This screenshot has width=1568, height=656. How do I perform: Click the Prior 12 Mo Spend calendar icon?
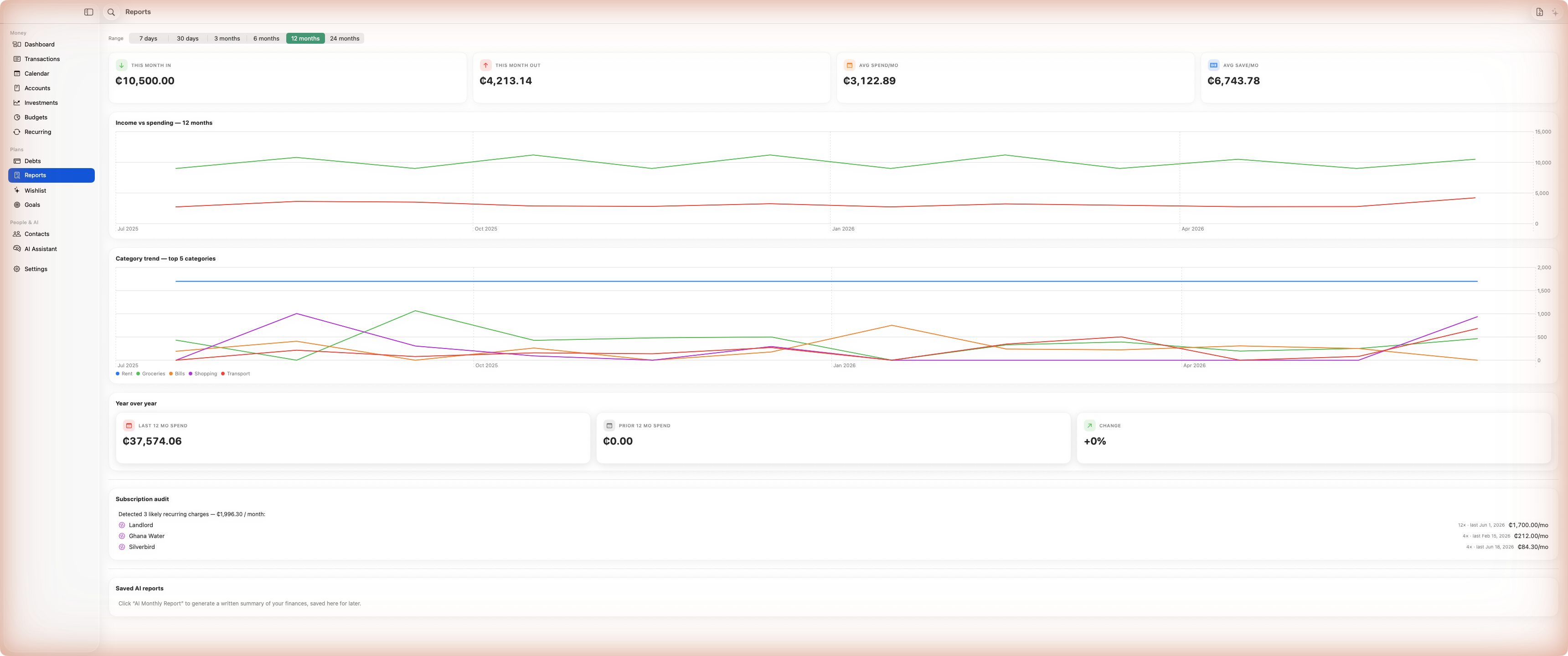(x=609, y=426)
